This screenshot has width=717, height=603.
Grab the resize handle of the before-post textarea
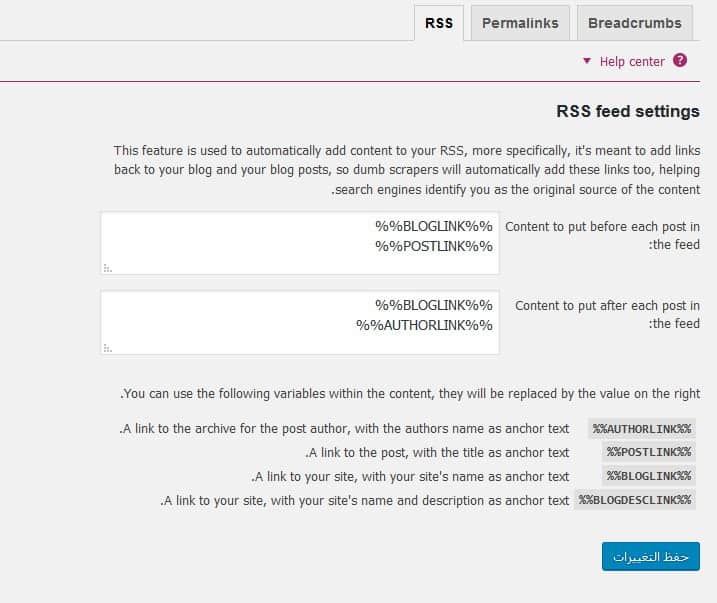pos(108,268)
